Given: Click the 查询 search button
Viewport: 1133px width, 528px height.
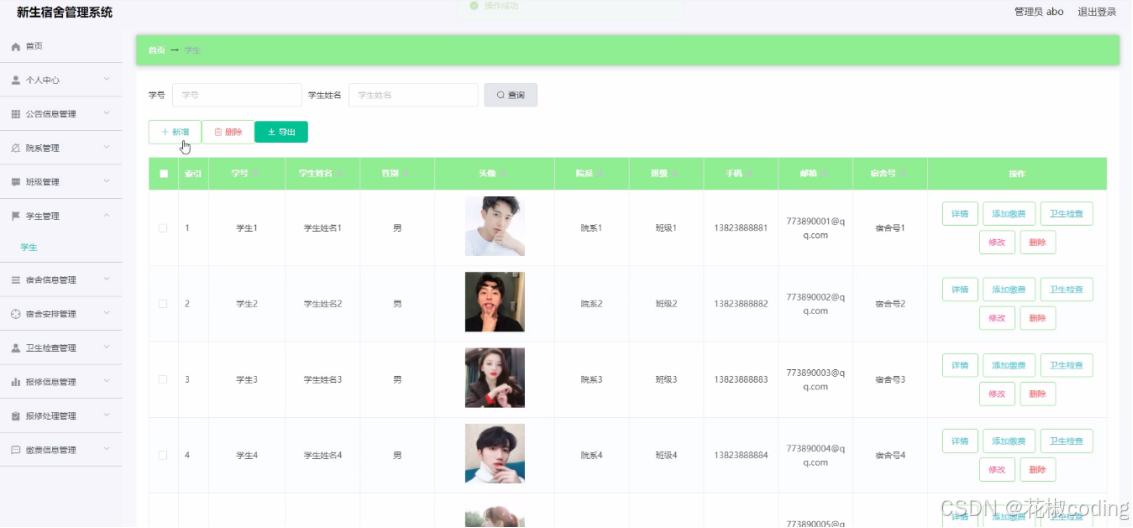Looking at the screenshot, I should coord(511,95).
